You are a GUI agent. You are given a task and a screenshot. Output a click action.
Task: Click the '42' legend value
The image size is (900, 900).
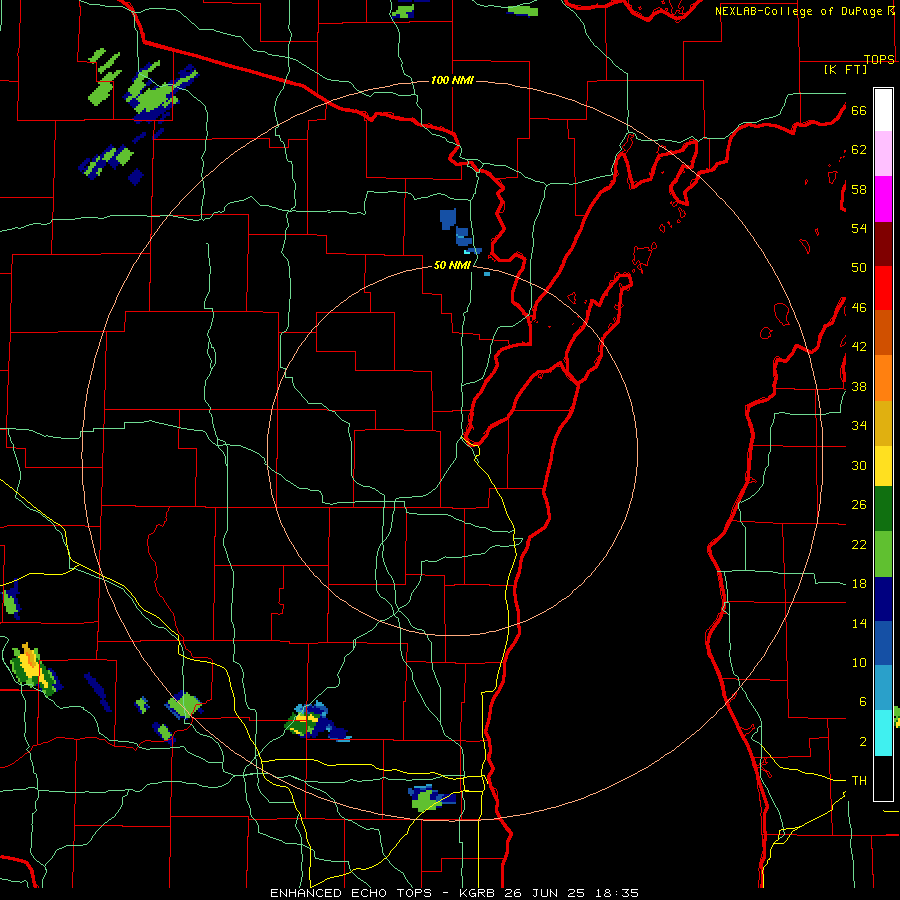859,347
